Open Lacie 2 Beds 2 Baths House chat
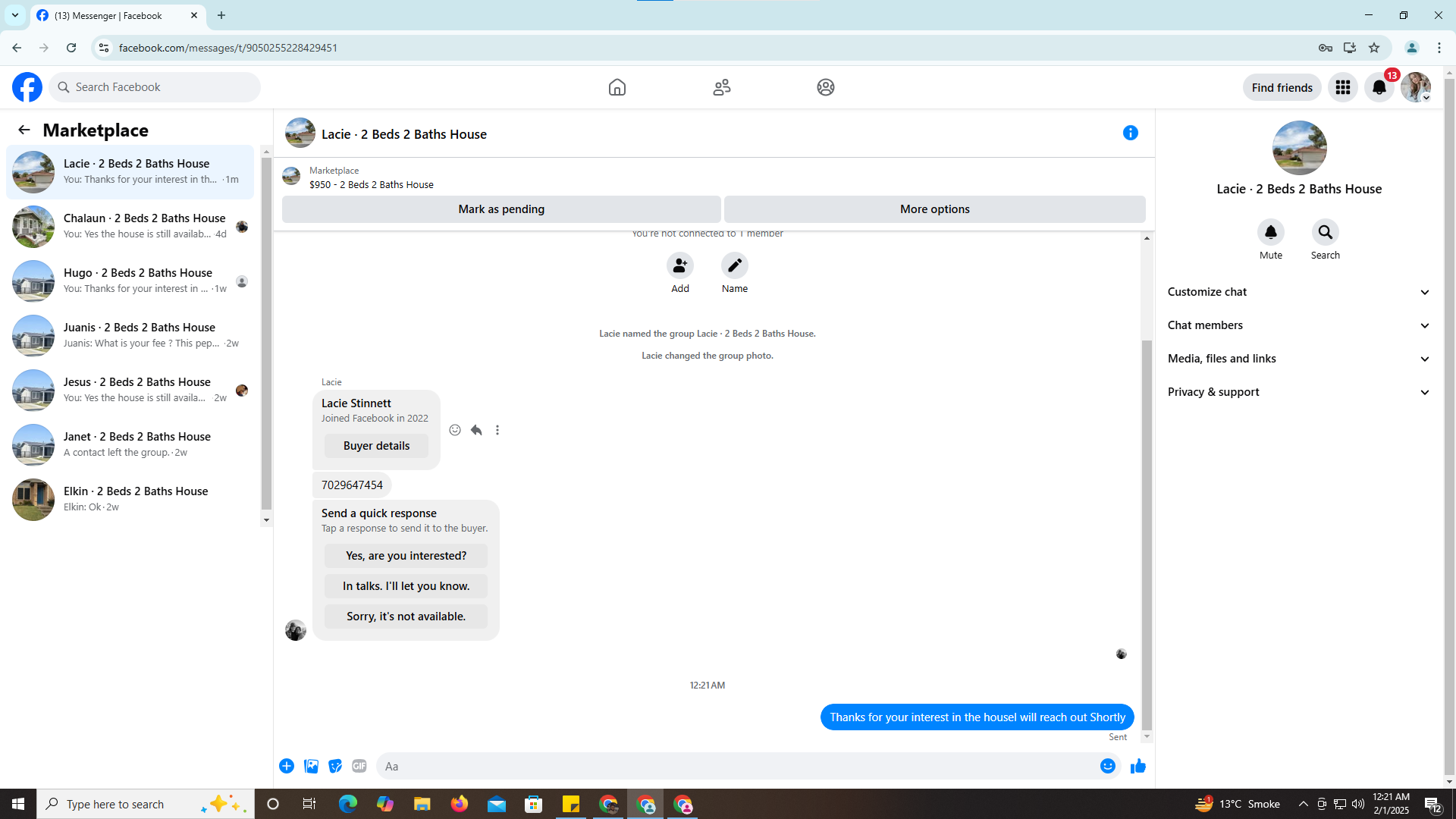This screenshot has width=1456, height=819. pos(130,172)
